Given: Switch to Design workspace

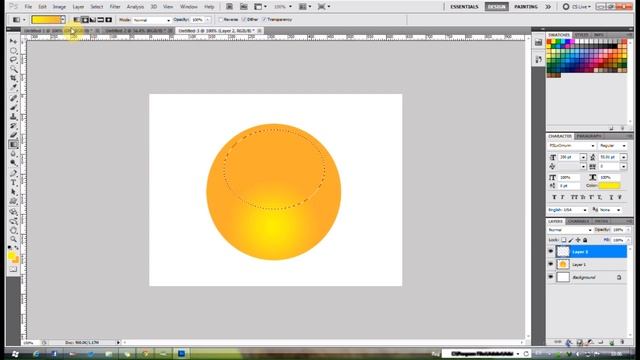Looking at the screenshot, I should (496, 7).
